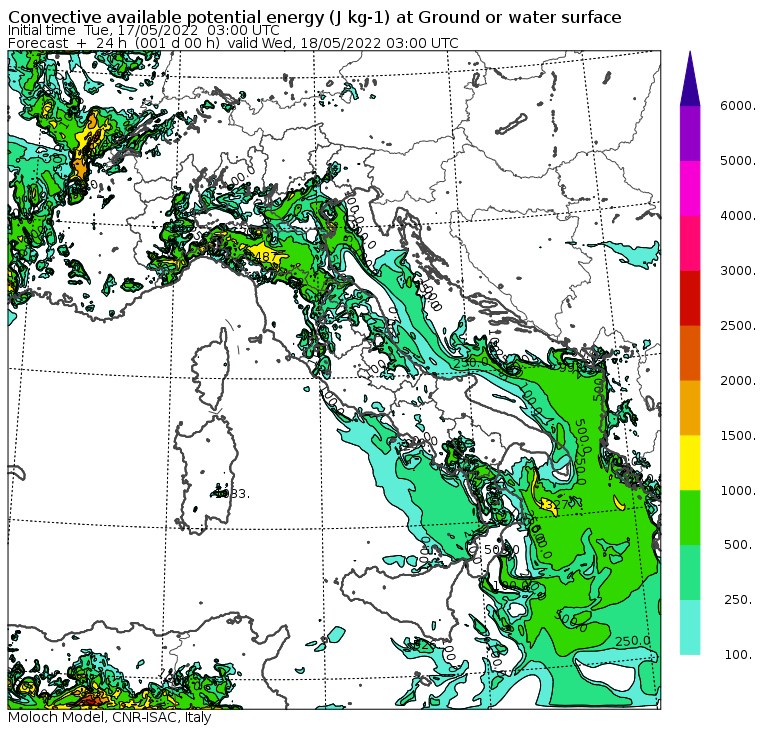Image resolution: width=760 pixels, height=731 pixels.
Task: Click the '500.' legend label
Action: pos(740,545)
